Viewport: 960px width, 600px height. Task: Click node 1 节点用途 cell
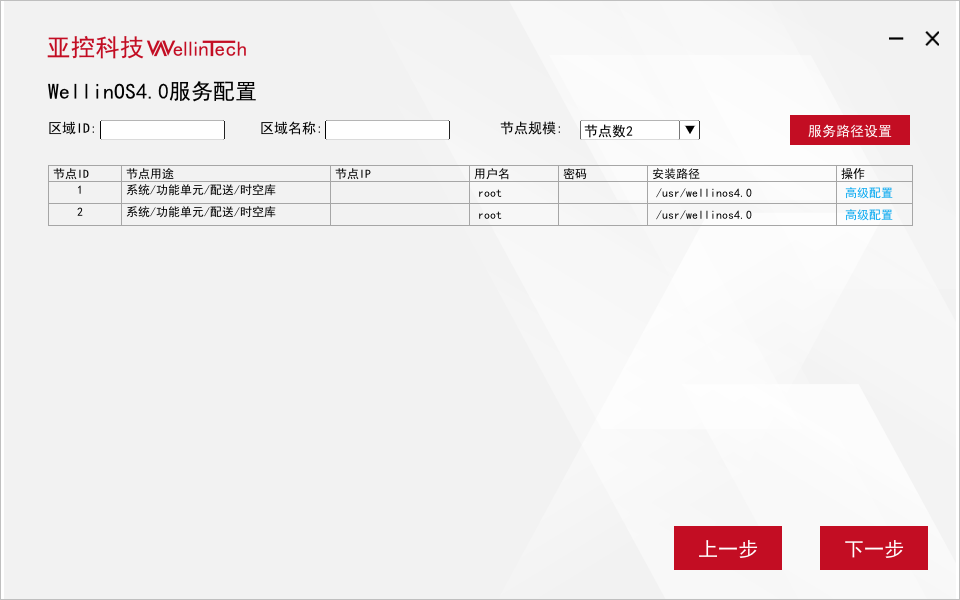(x=226, y=193)
